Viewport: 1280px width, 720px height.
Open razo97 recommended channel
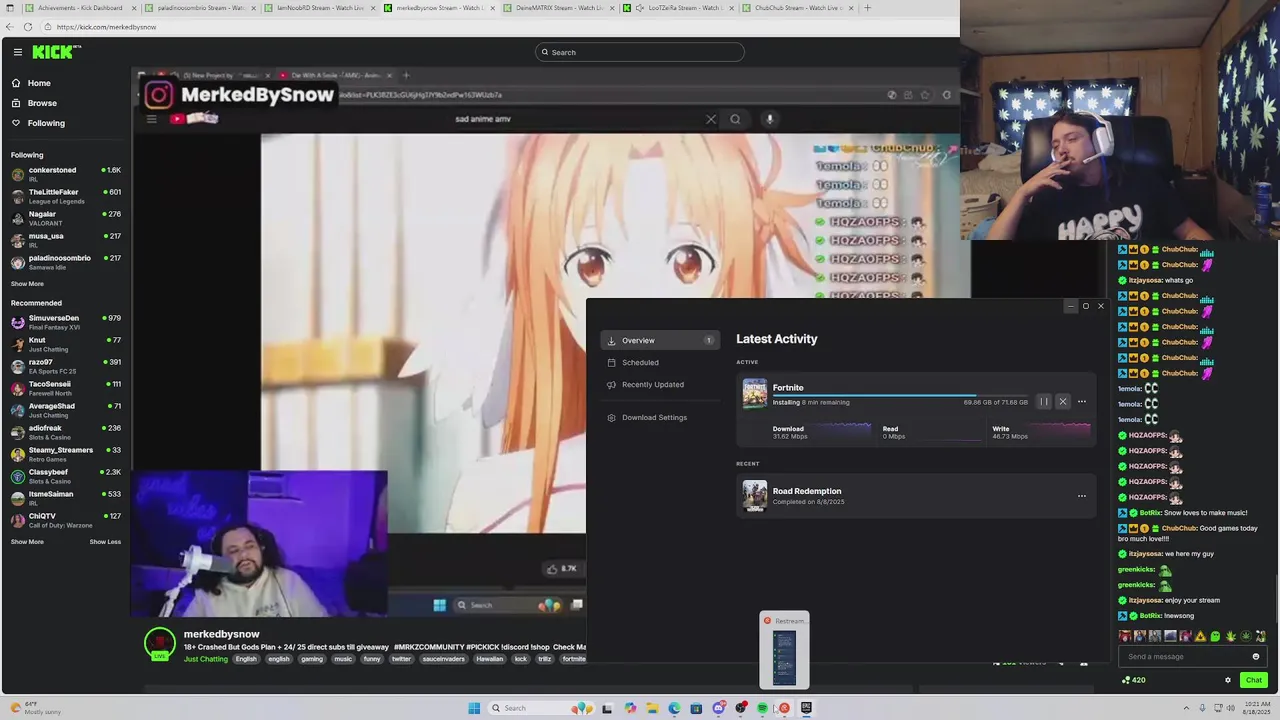pyautogui.click(x=65, y=366)
